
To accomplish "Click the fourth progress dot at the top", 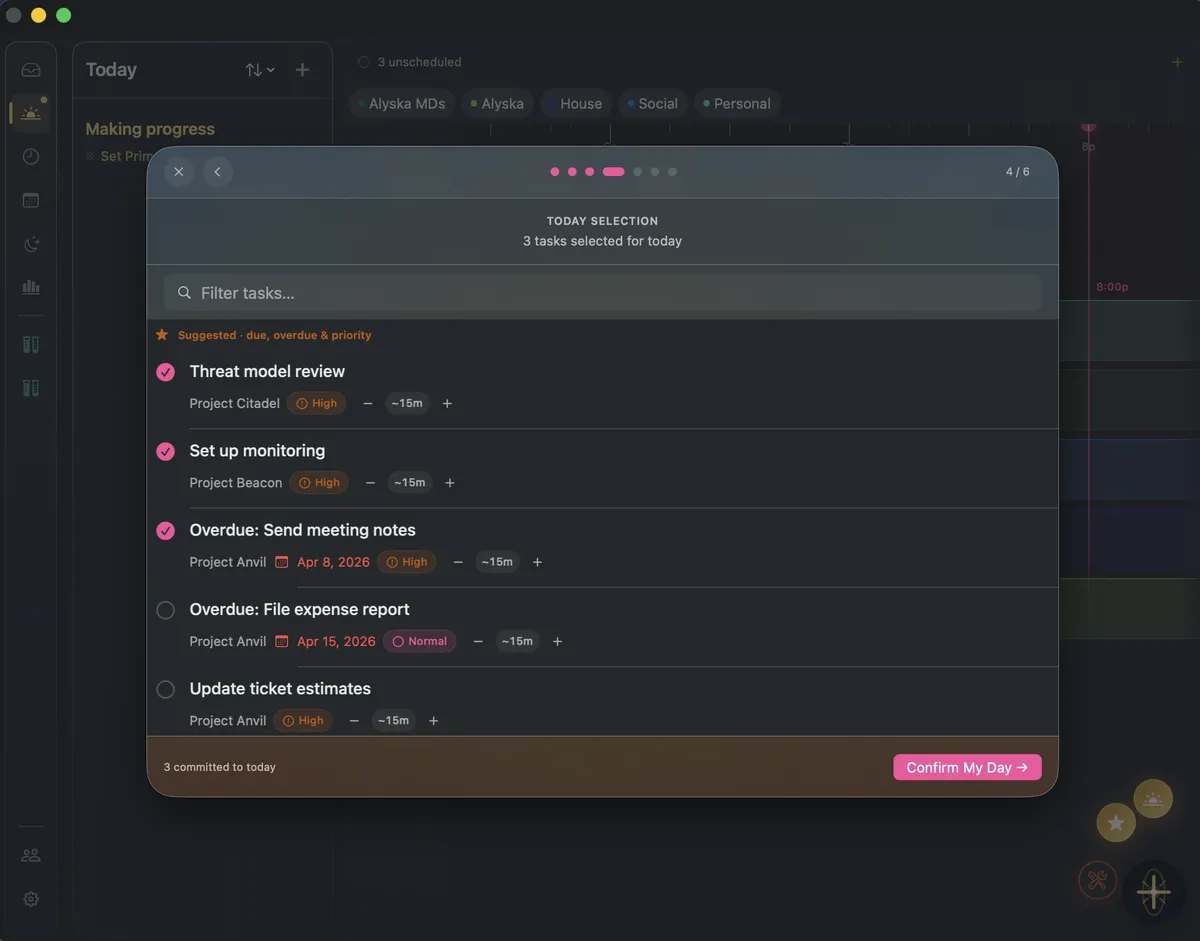I will pos(614,171).
